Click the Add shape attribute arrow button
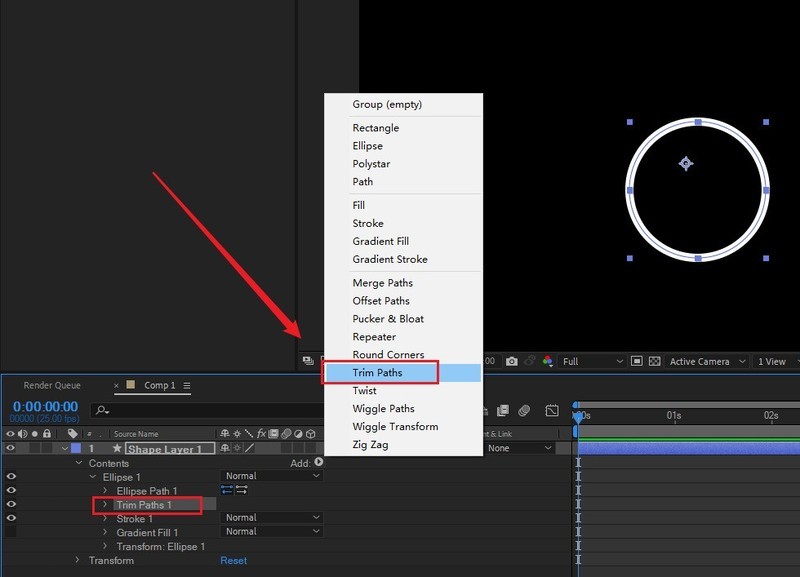 [319, 462]
